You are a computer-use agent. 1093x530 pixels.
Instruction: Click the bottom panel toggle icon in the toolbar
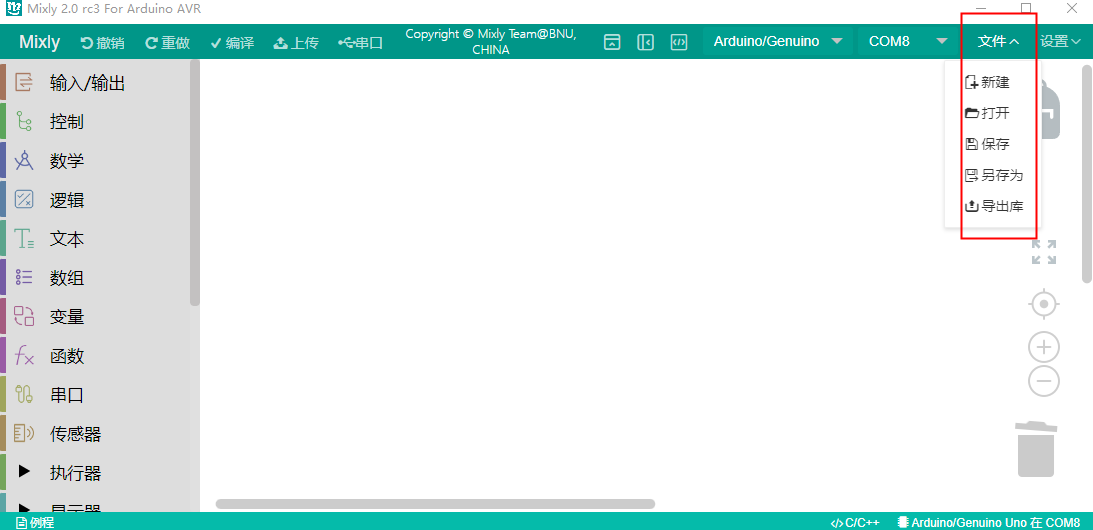pos(613,42)
